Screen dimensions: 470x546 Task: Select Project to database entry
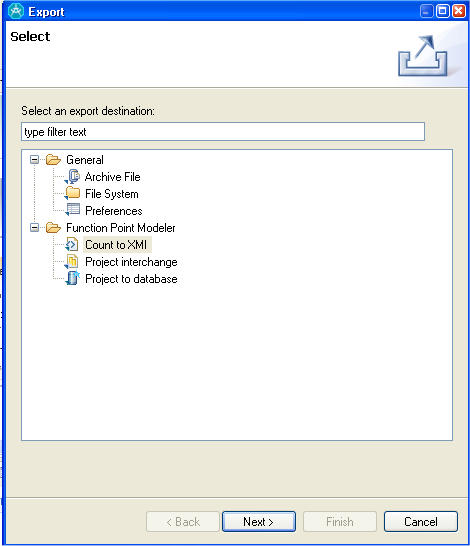[131, 279]
